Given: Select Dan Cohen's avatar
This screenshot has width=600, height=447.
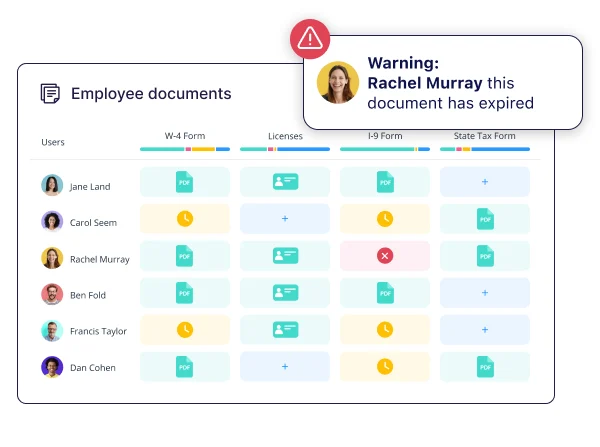Looking at the screenshot, I should (x=52, y=367).
